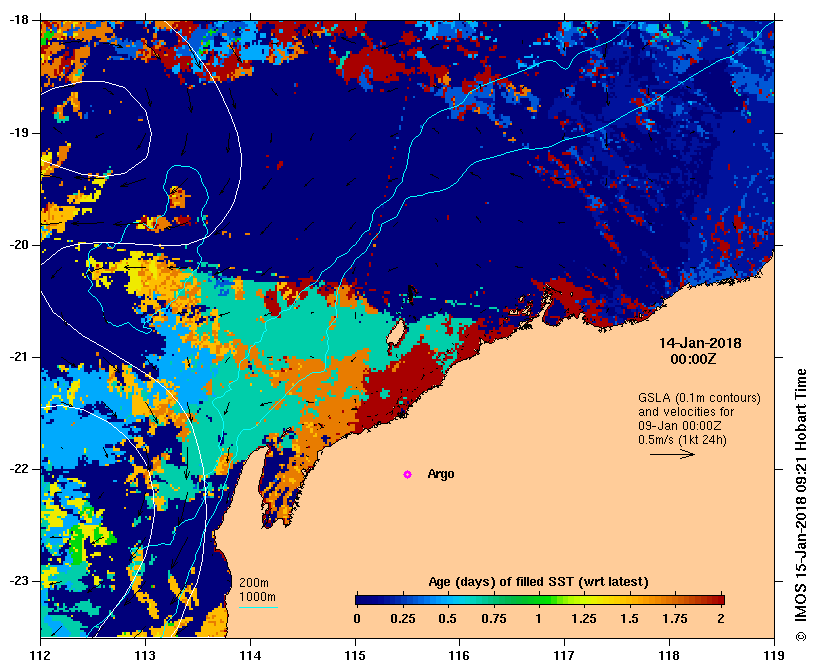Click the '113' longitude axis label
The height and width of the screenshot is (672, 818).
point(145,655)
